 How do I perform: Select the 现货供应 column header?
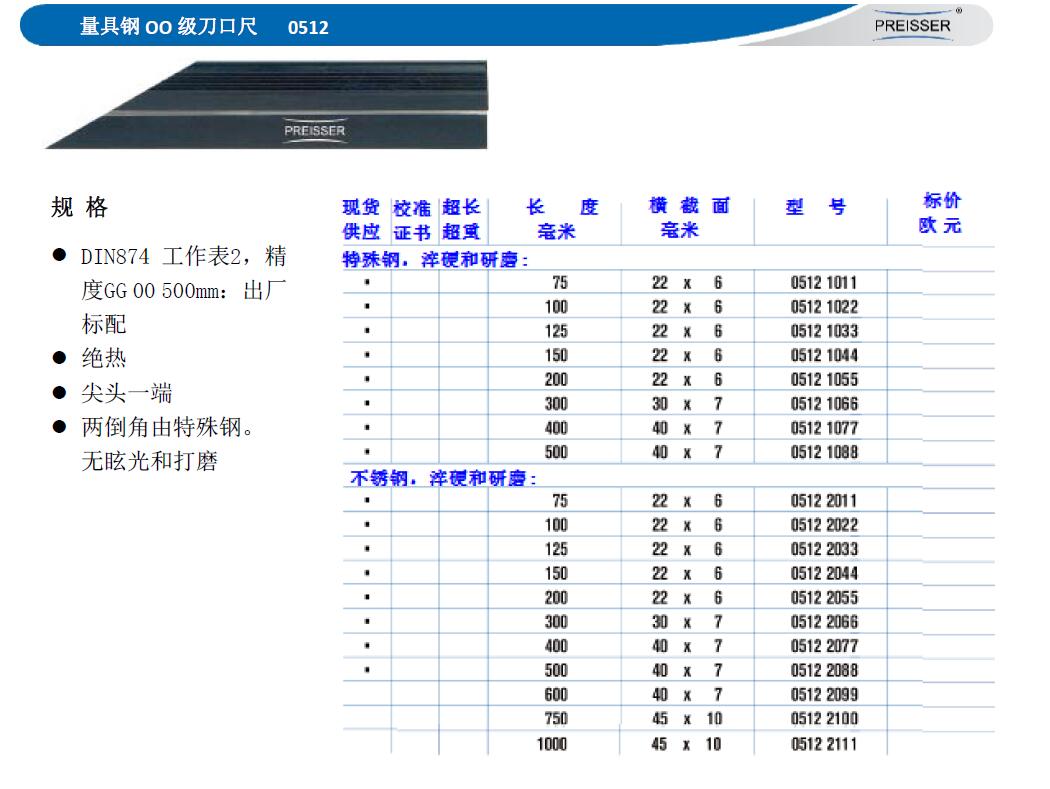click(361, 219)
